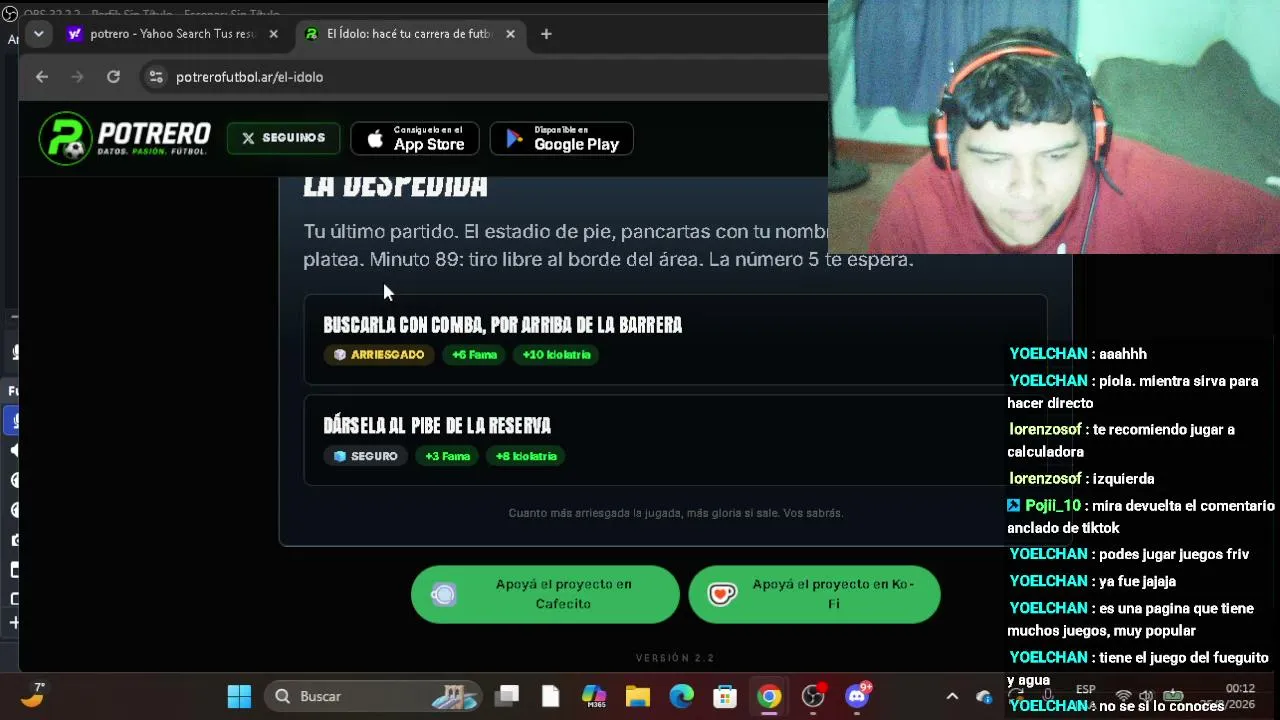This screenshot has width=1280, height=720.
Task: Close the El Ídolo tab
Action: pos(510,34)
